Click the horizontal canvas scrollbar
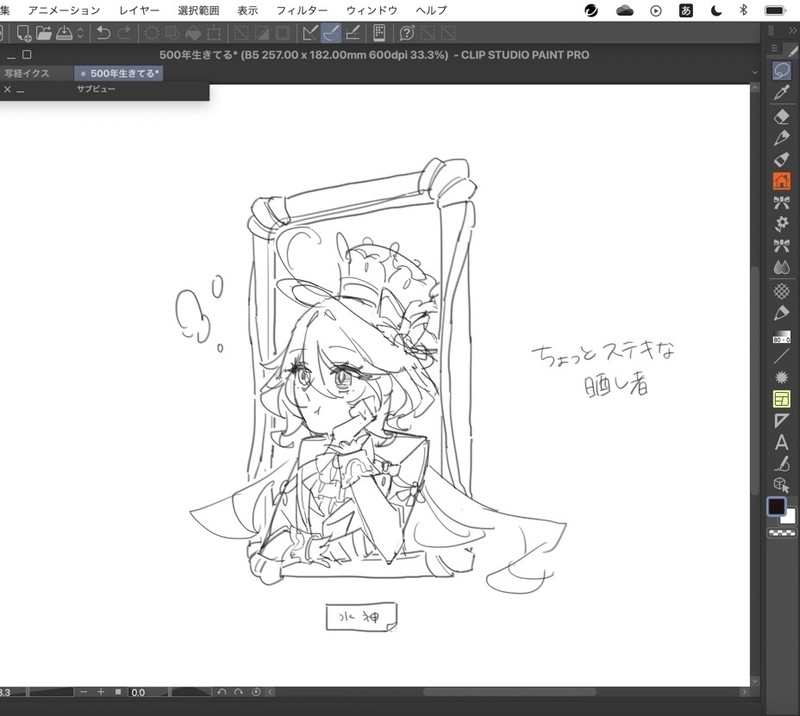The width and height of the screenshot is (800, 716). pos(509,692)
